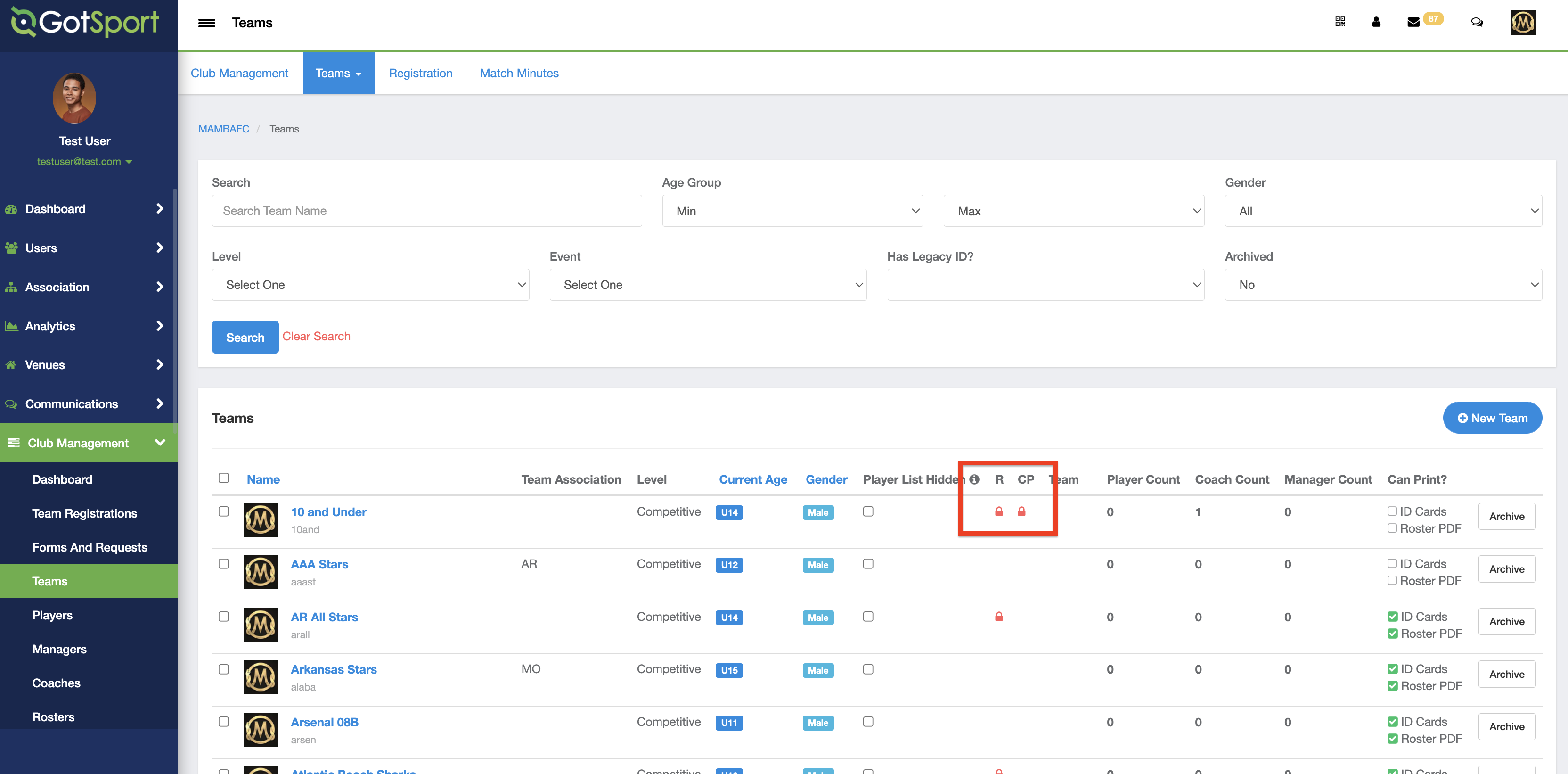Viewport: 1568px width, 774px height.
Task: Switch to the Match Minutes tab
Action: [x=519, y=73]
